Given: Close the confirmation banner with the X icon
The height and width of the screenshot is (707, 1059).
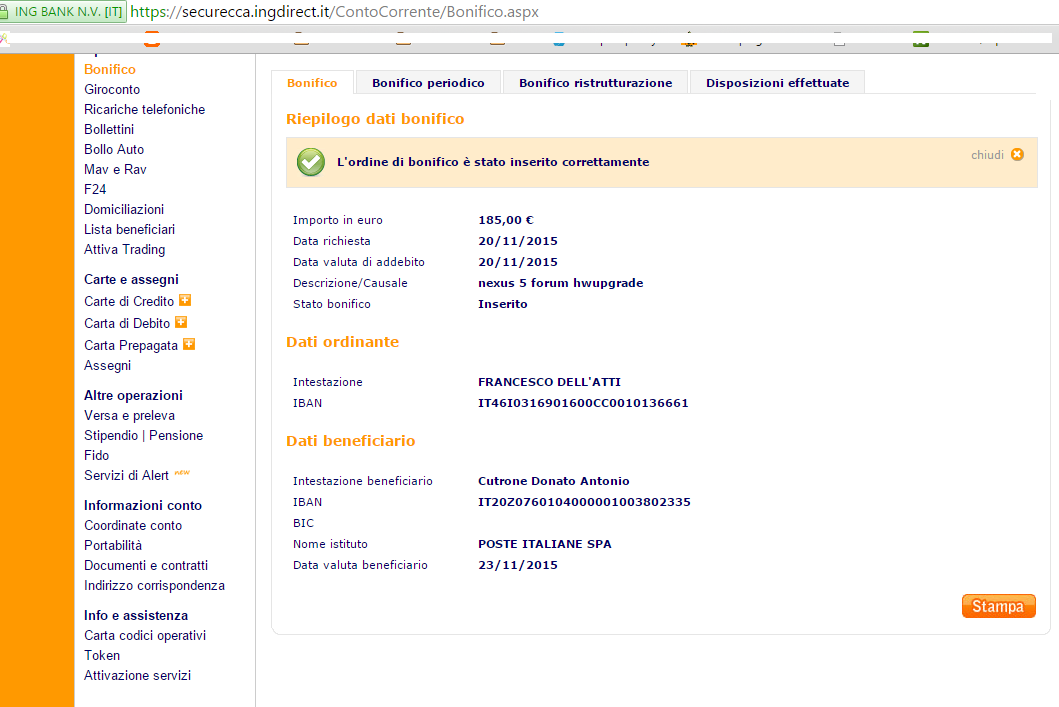Looking at the screenshot, I should 1017,155.
